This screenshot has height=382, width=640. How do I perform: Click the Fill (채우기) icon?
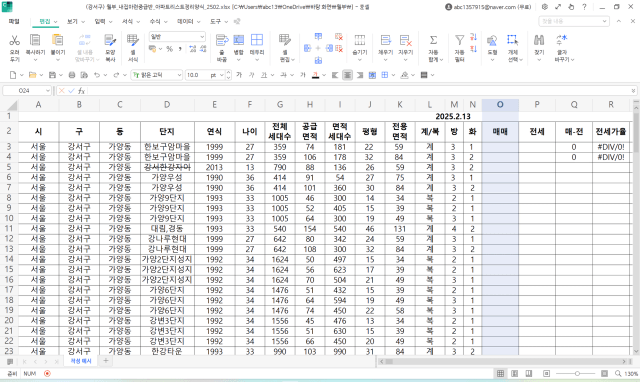click(x=385, y=40)
